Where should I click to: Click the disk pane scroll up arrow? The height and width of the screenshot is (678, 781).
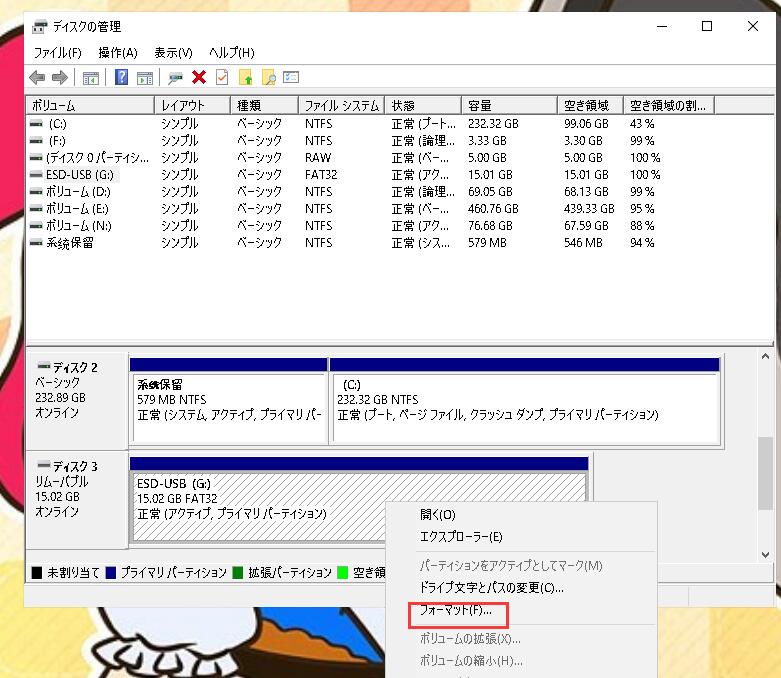coord(766,357)
